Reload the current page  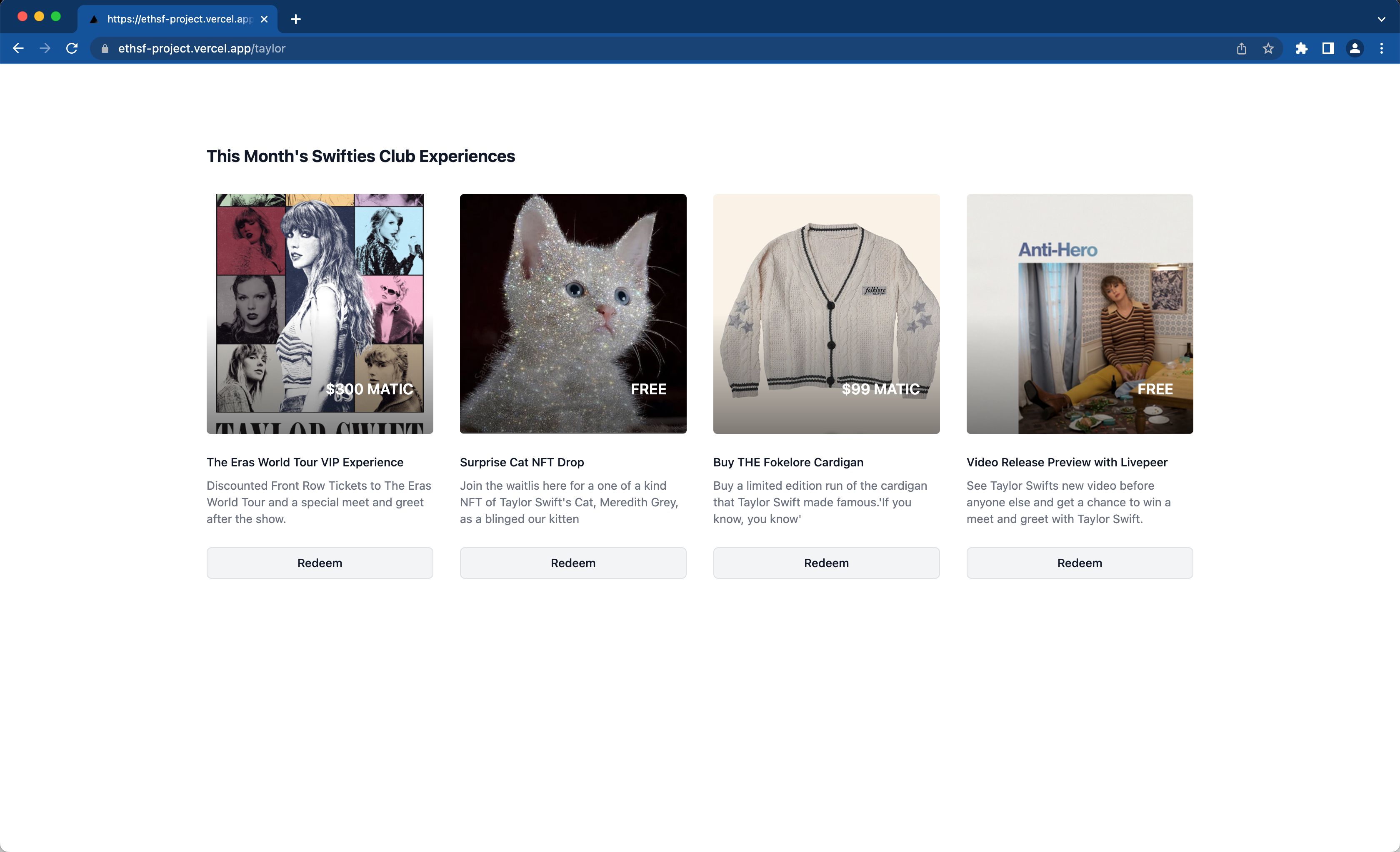click(72, 49)
